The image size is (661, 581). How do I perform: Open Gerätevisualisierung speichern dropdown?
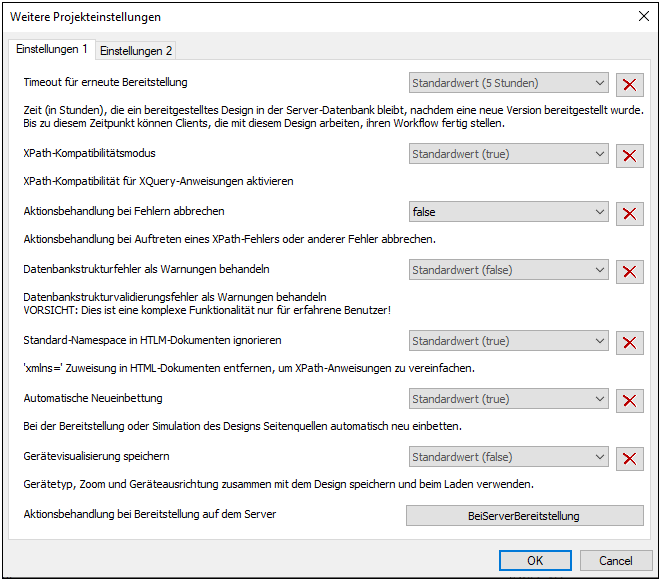[508, 457]
